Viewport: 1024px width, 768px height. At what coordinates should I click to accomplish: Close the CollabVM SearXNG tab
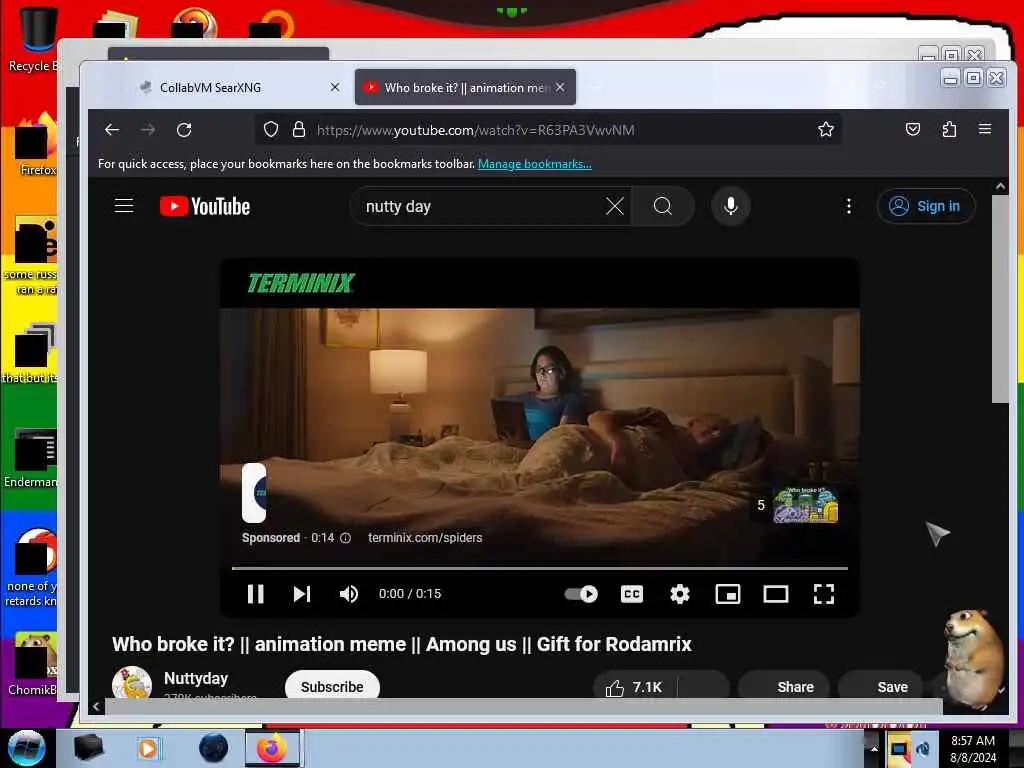(334, 87)
